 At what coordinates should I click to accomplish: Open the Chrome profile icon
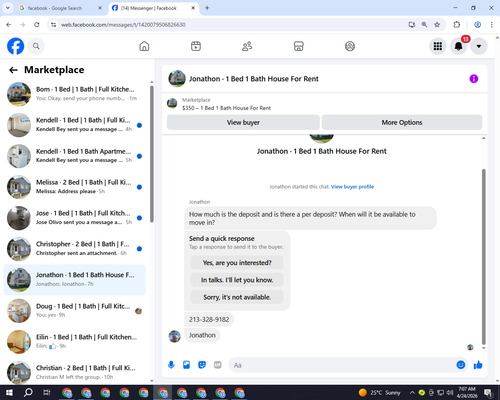pos(477,25)
